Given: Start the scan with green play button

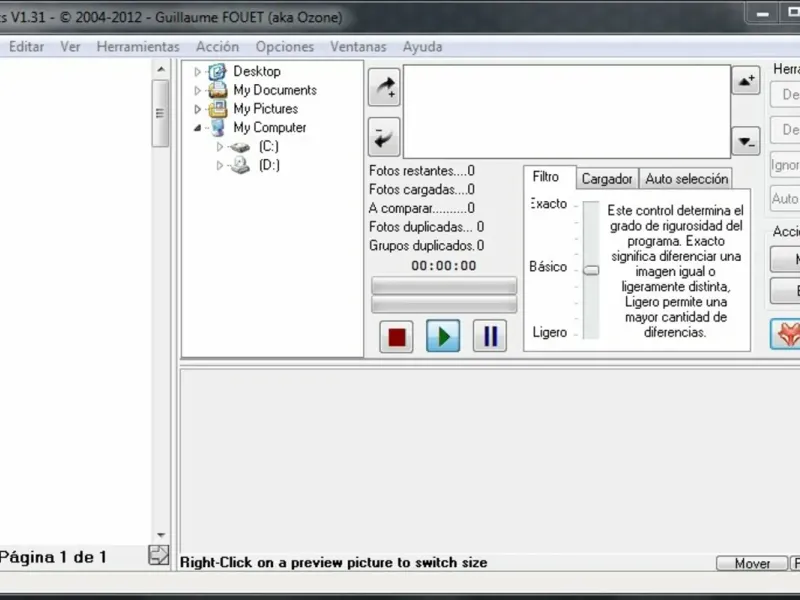Looking at the screenshot, I should pos(443,336).
